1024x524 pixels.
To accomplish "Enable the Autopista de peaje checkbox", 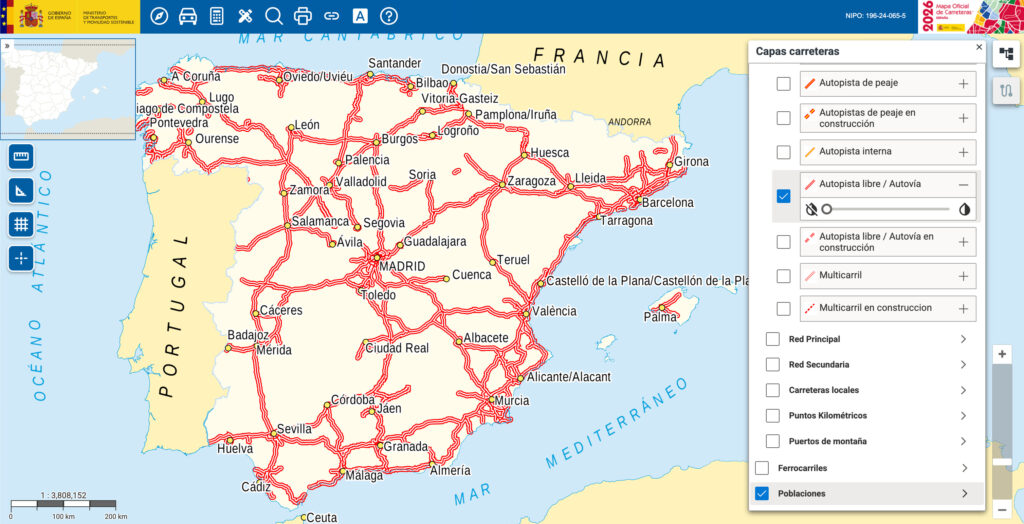I will (784, 84).
